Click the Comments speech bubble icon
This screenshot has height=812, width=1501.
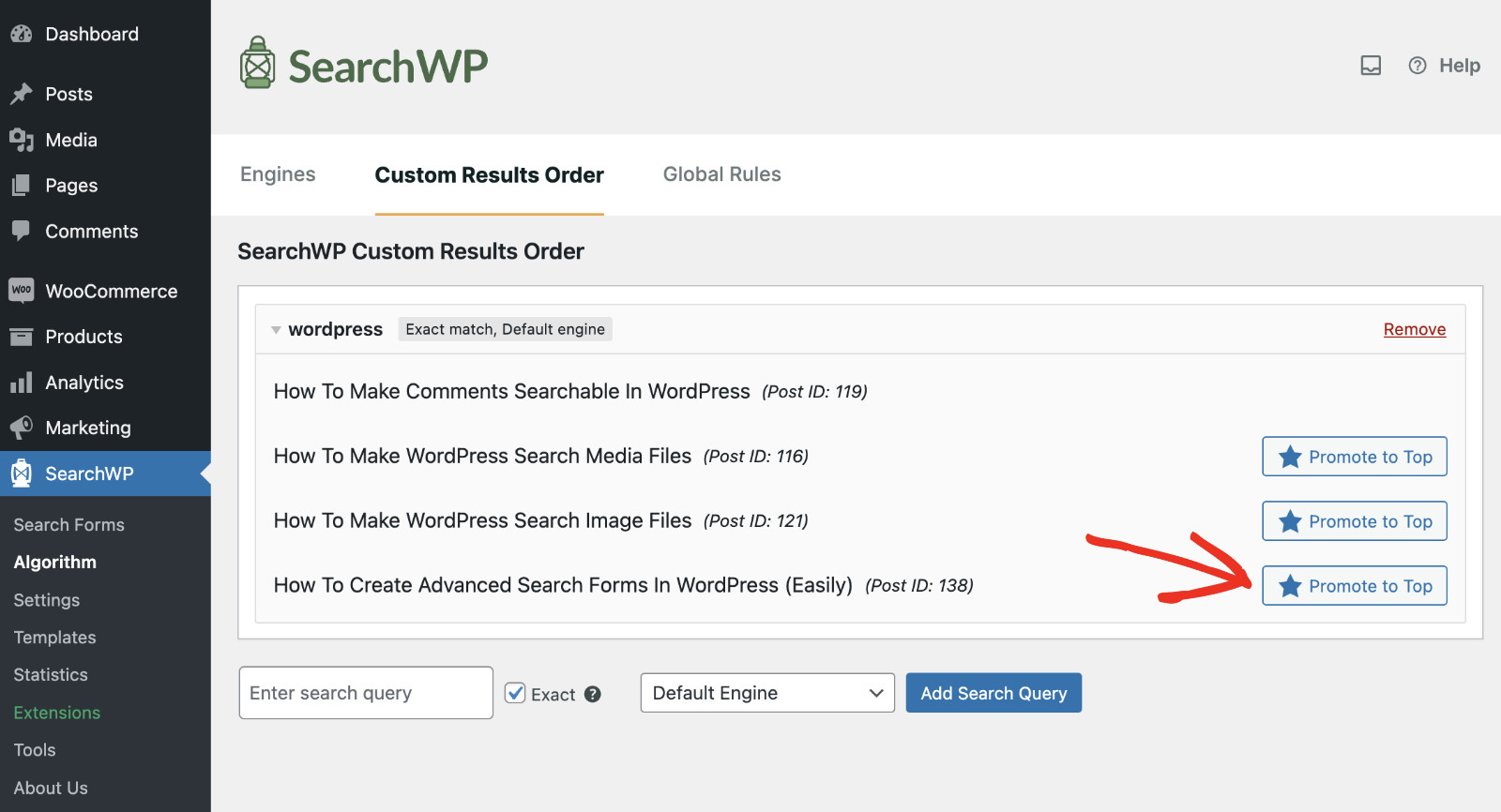click(x=22, y=231)
